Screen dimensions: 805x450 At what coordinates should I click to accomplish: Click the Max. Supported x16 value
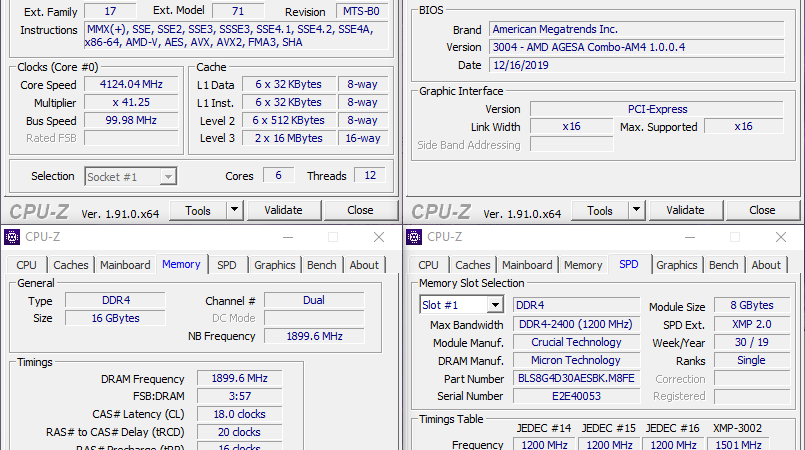tap(743, 127)
